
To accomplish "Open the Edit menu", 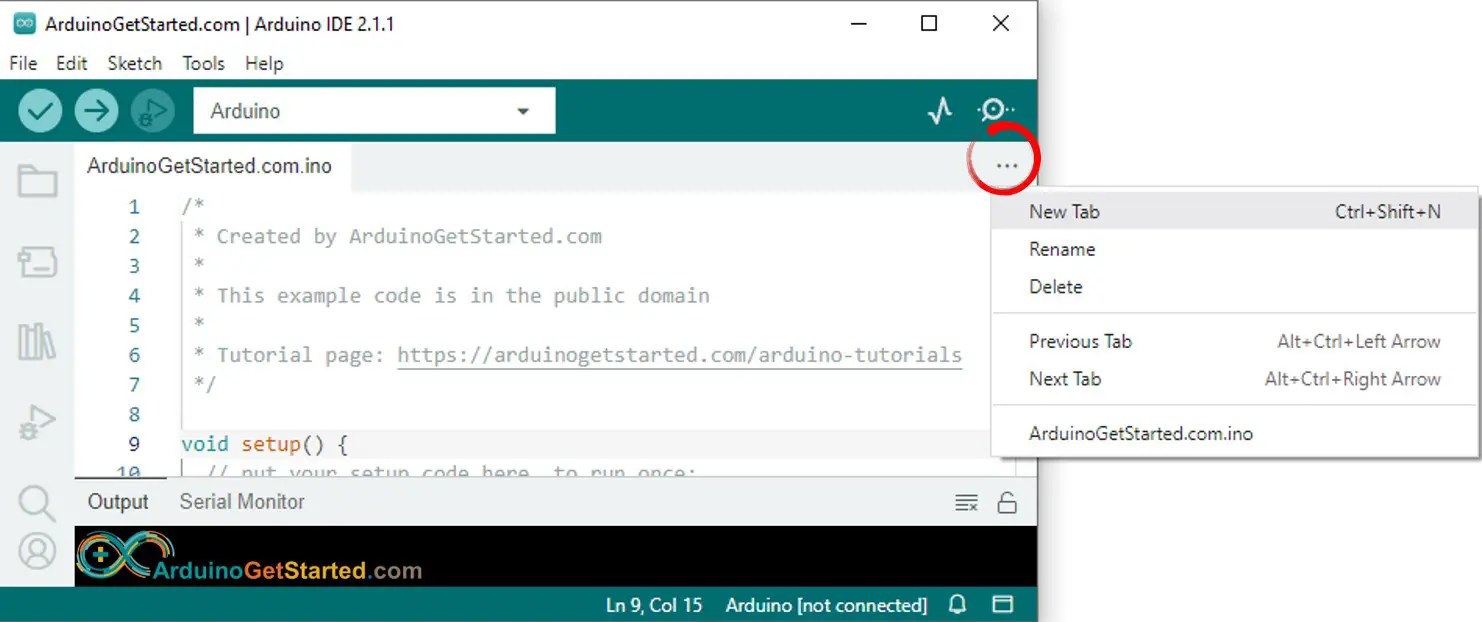I will point(71,63).
